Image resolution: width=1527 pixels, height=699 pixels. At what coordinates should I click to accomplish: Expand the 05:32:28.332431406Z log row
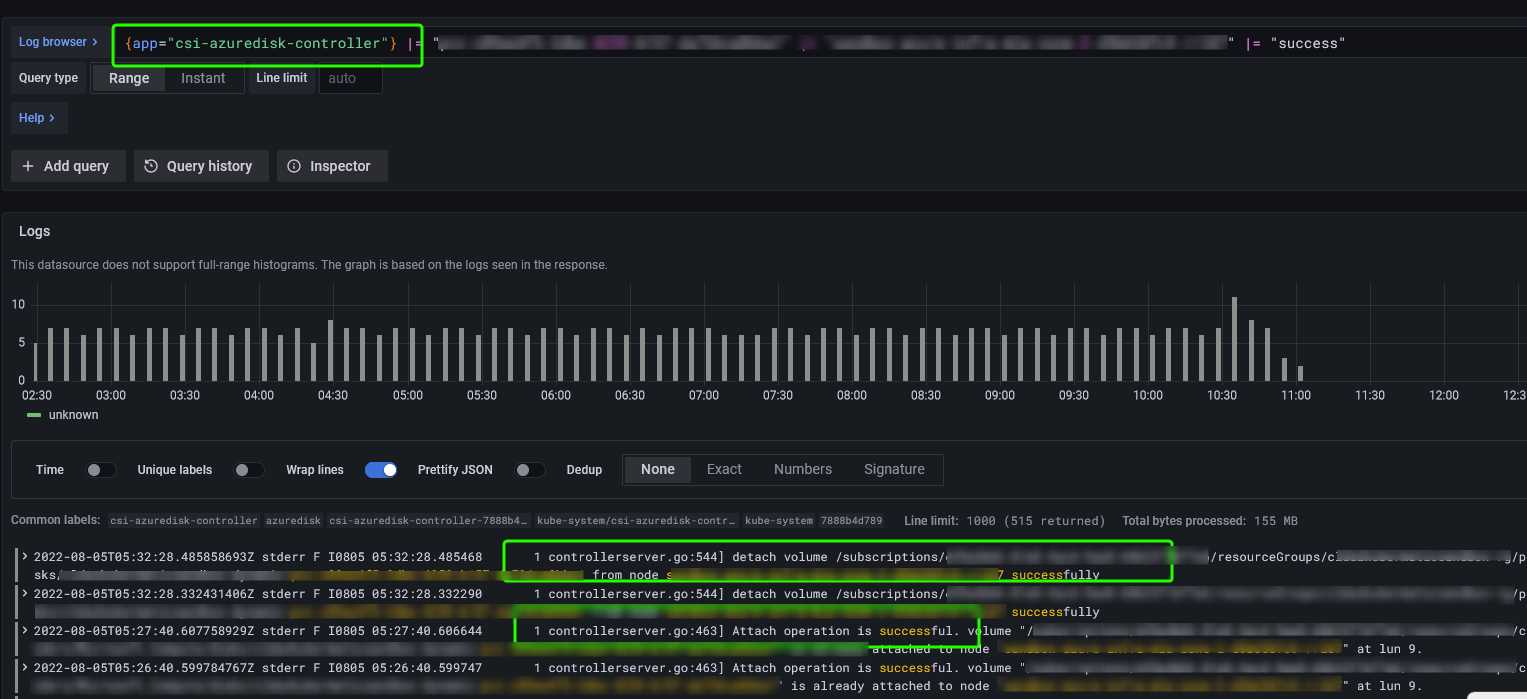[x=25, y=593]
